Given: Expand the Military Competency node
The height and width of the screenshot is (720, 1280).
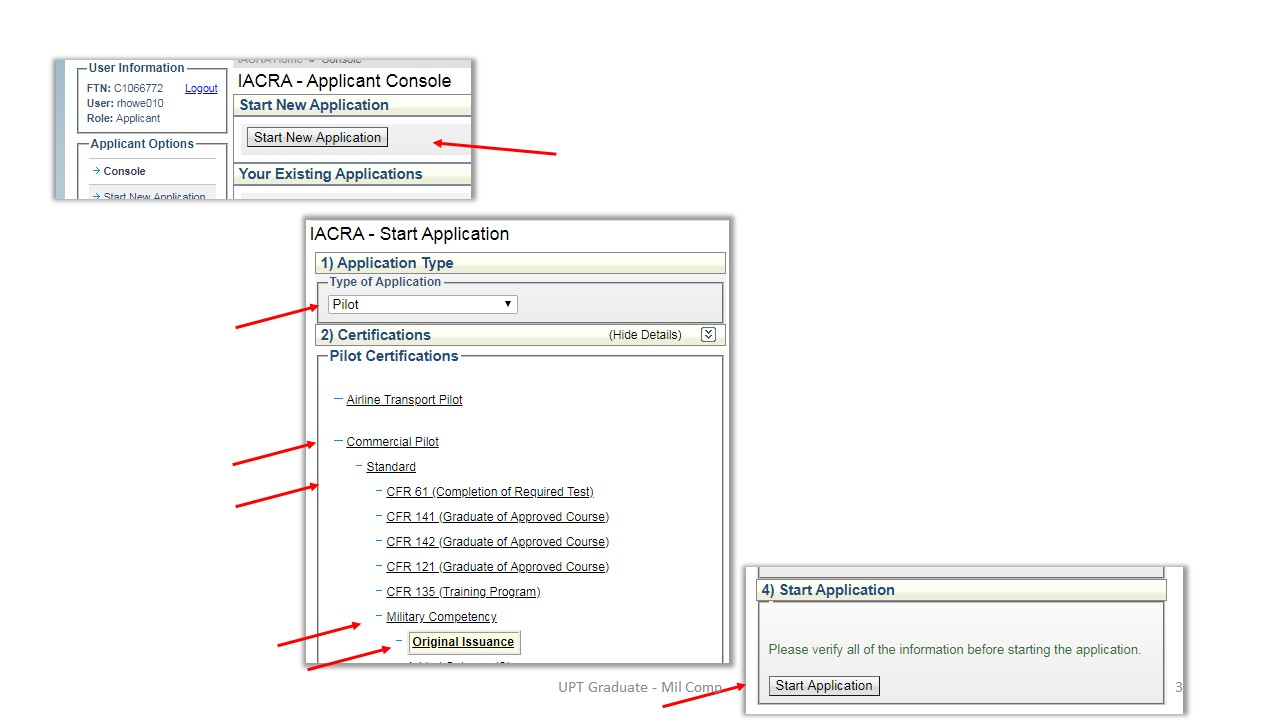Looking at the screenshot, I should click(441, 617).
